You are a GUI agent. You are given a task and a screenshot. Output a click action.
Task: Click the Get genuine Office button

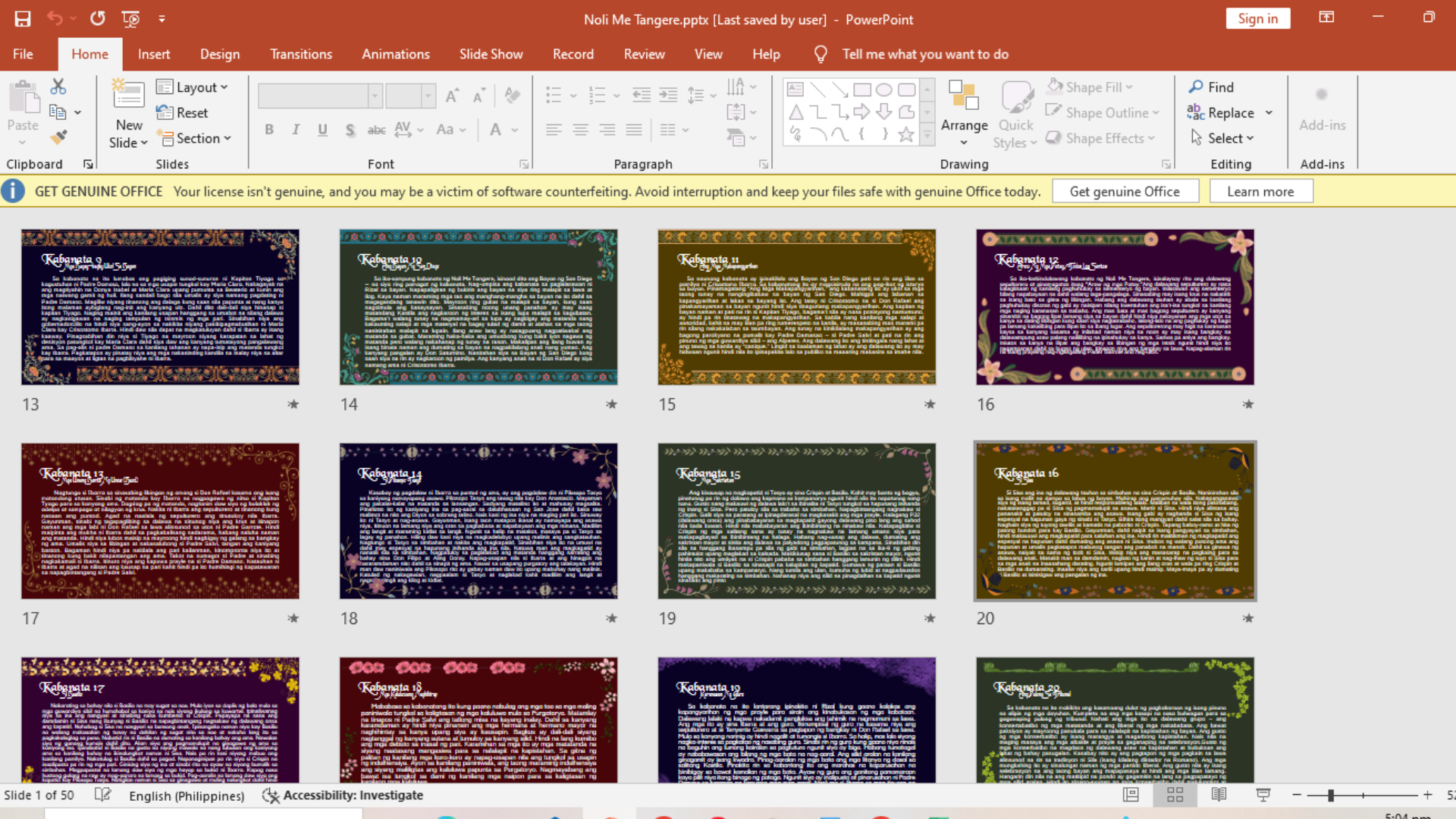tap(1125, 191)
